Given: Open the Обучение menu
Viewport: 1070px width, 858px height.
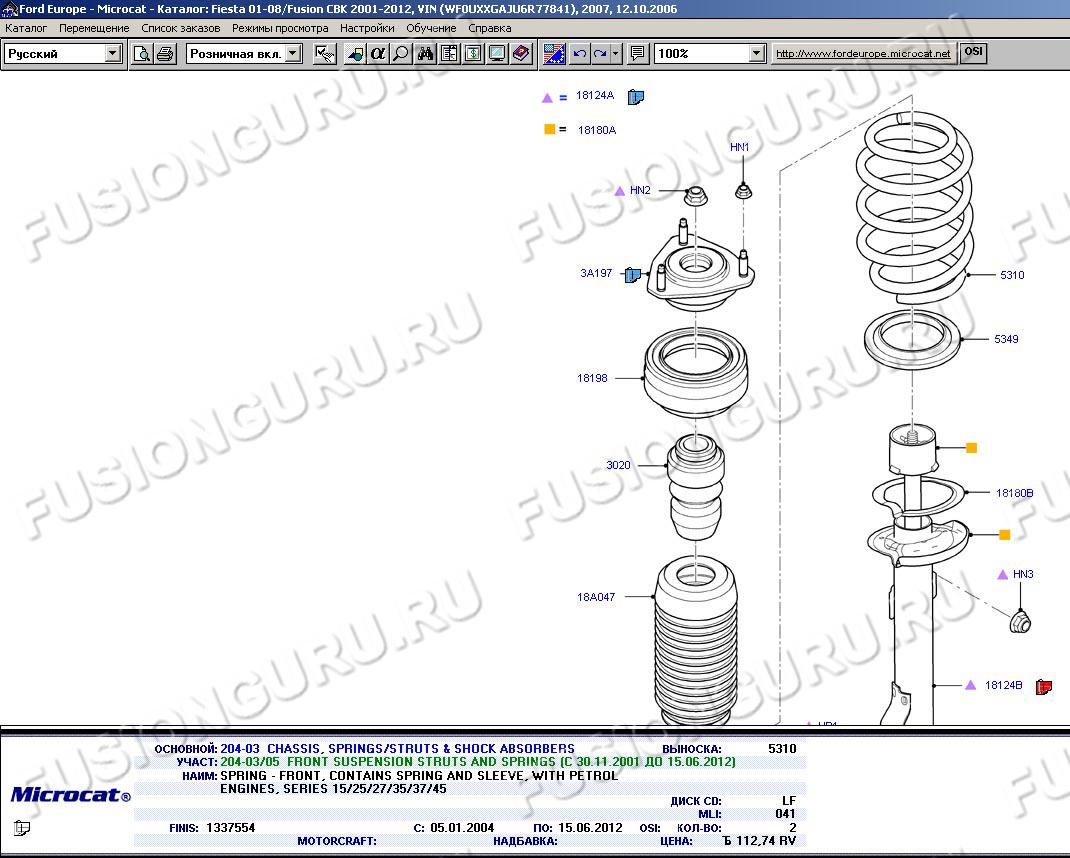Looking at the screenshot, I should (x=431, y=28).
